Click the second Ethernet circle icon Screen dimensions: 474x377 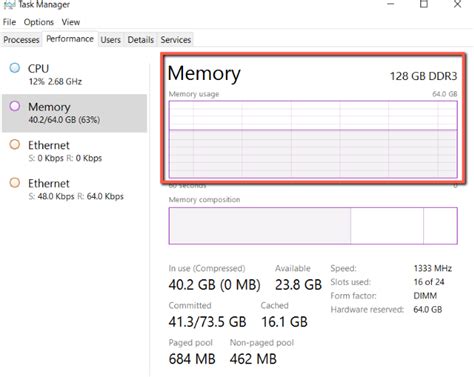click(x=15, y=183)
